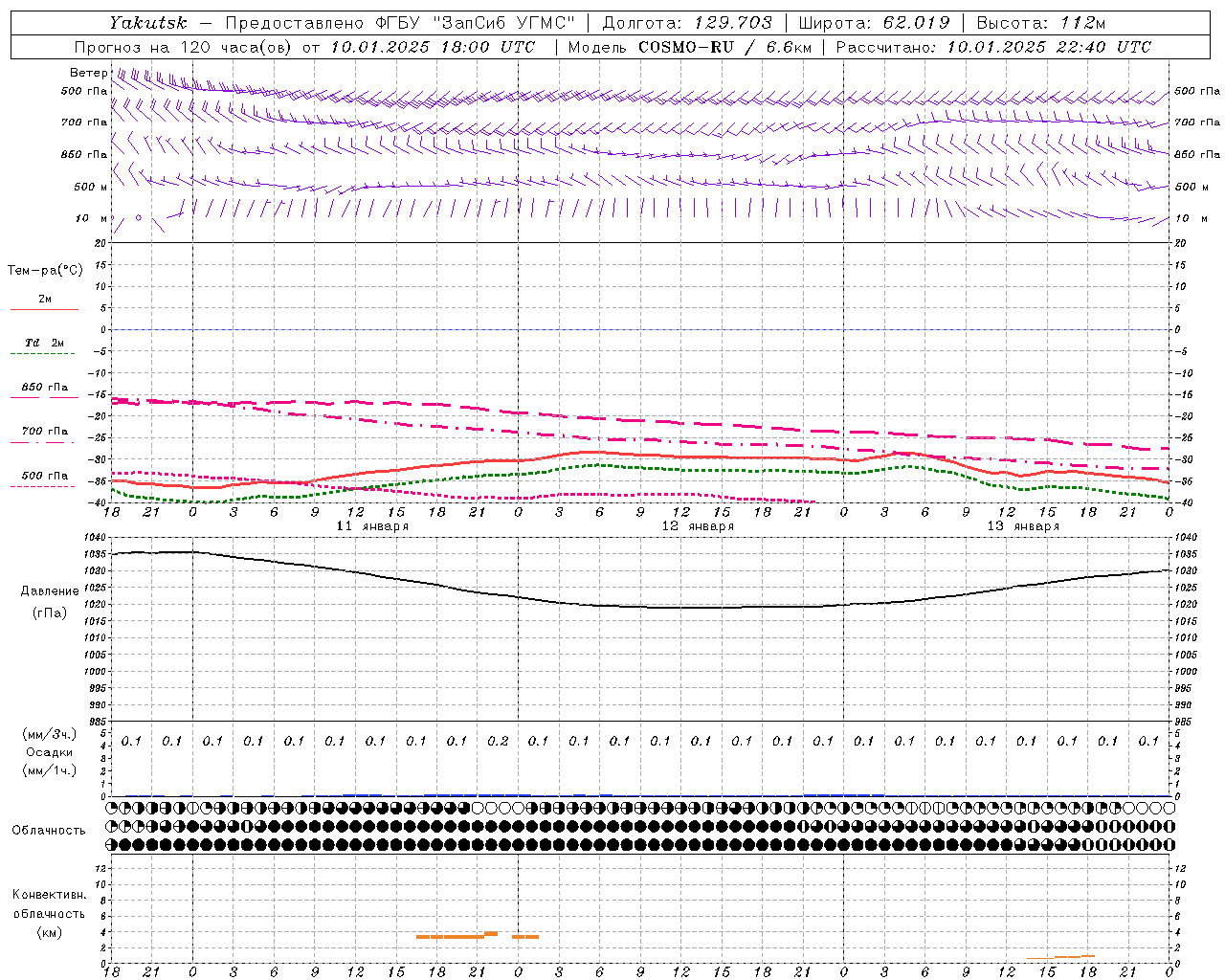The image size is (1225, 980).
Task: Click the left 10 м wind level label
Action: 93,218
